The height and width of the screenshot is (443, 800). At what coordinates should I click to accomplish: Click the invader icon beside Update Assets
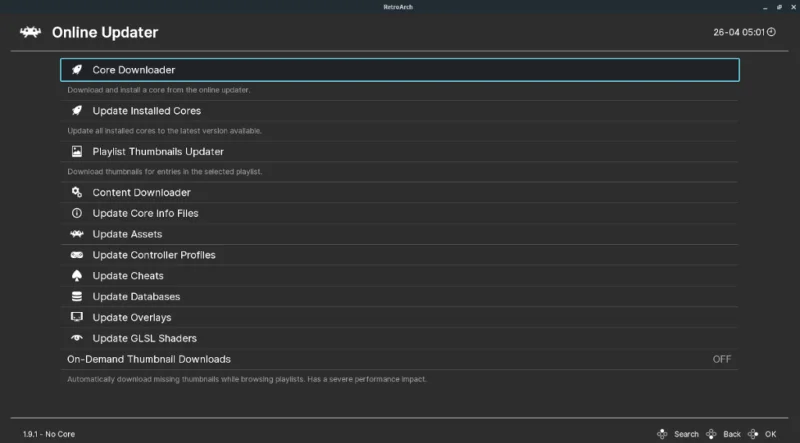click(77, 234)
